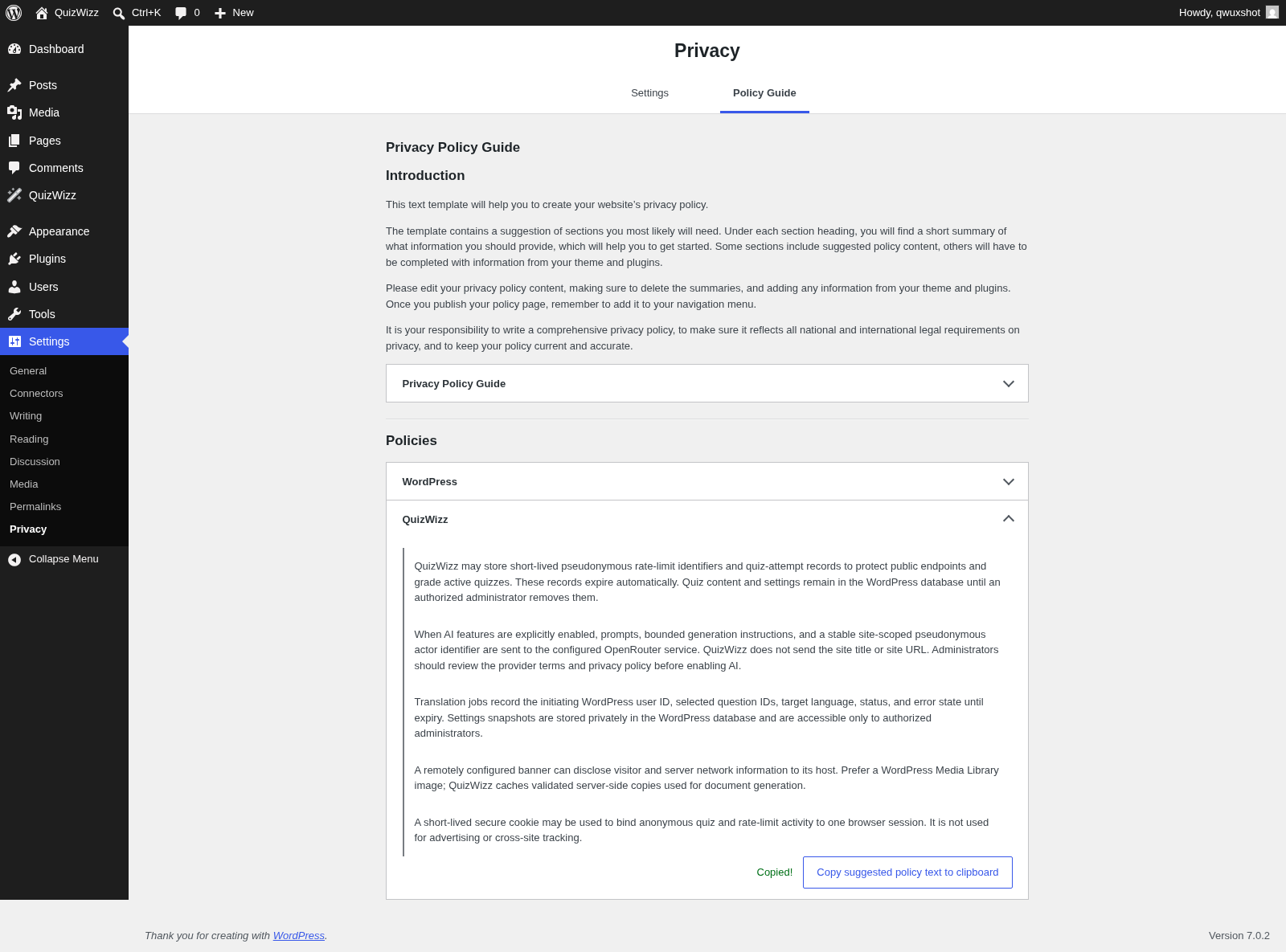Click the Privacy page title
Image resolution: width=1286 pixels, height=952 pixels.
coord(707,51)
